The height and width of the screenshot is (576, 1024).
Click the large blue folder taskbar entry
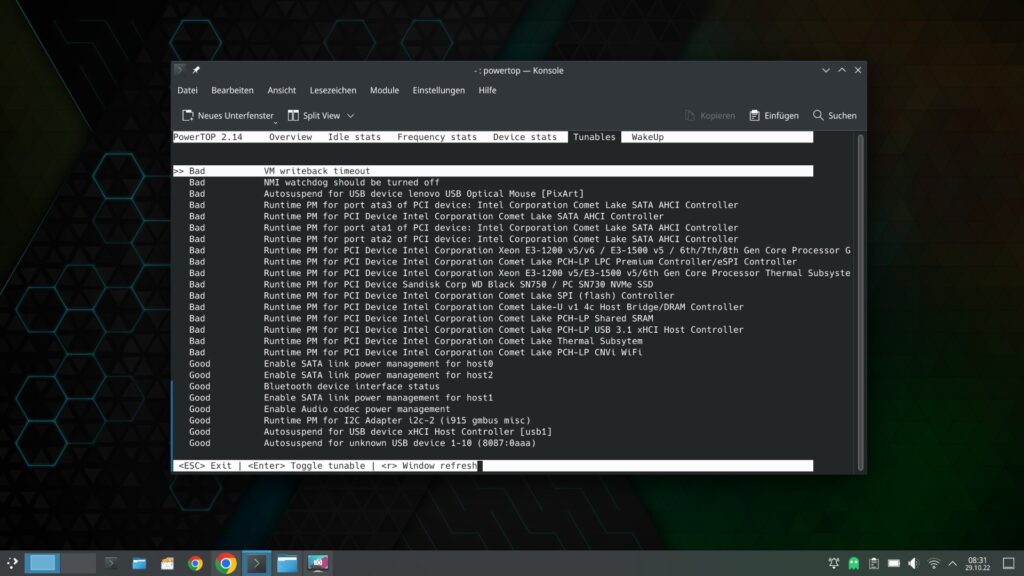(x=287, y=563)
